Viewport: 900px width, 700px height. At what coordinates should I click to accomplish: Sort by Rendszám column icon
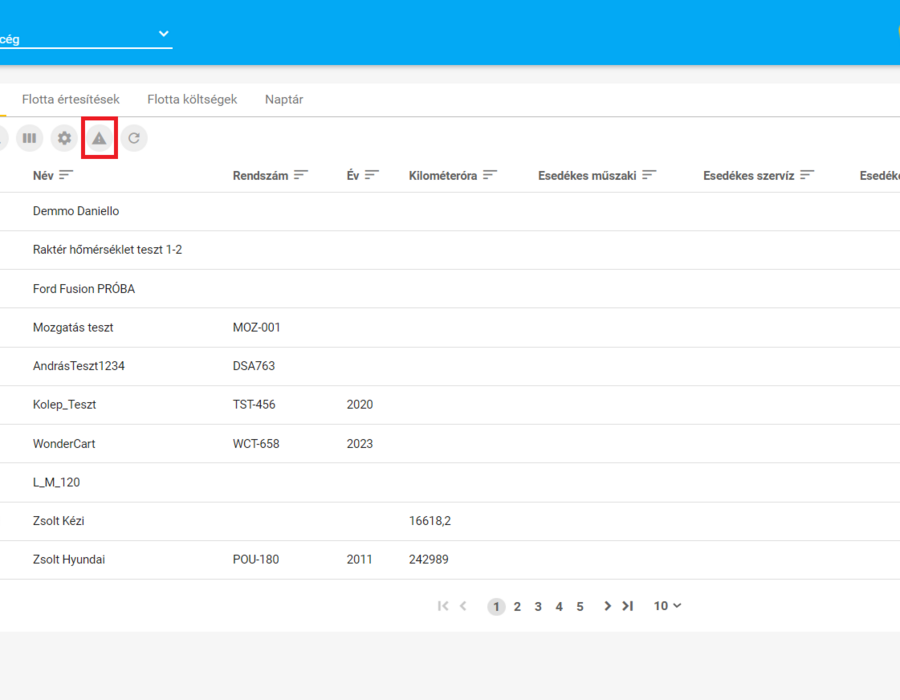(x=301, y=174)
